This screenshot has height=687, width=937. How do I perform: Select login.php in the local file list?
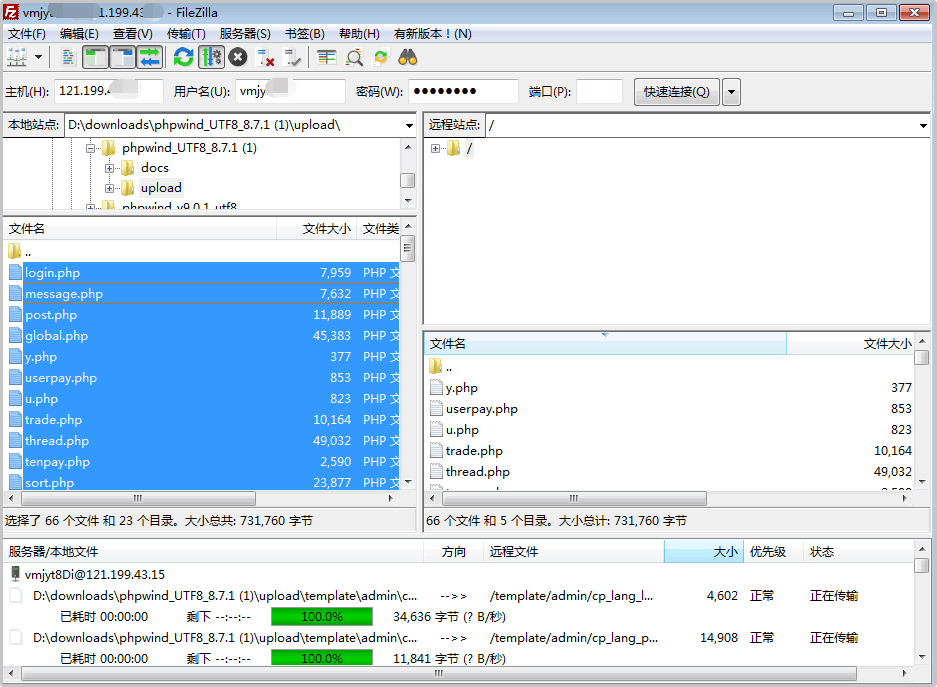pyautogui.click(x=53, y=272)
